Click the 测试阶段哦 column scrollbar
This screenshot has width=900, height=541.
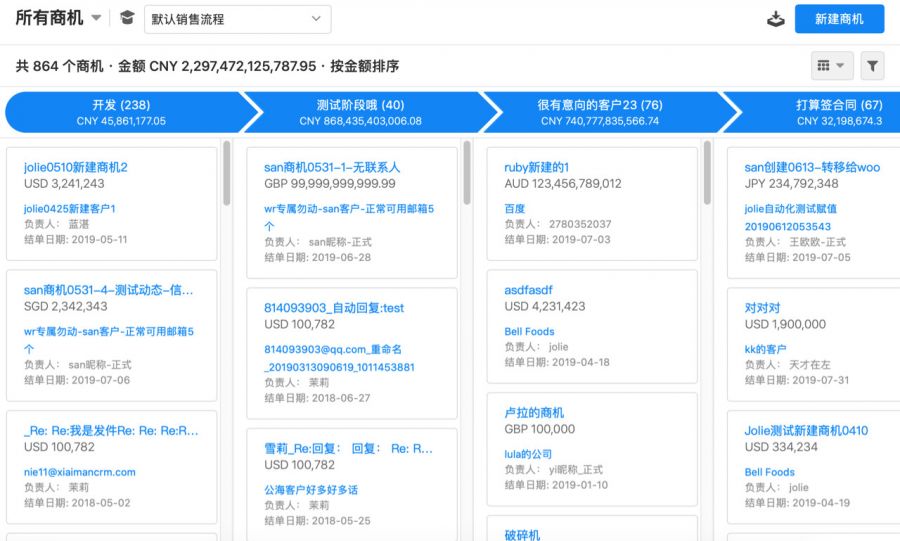[467, 173]
